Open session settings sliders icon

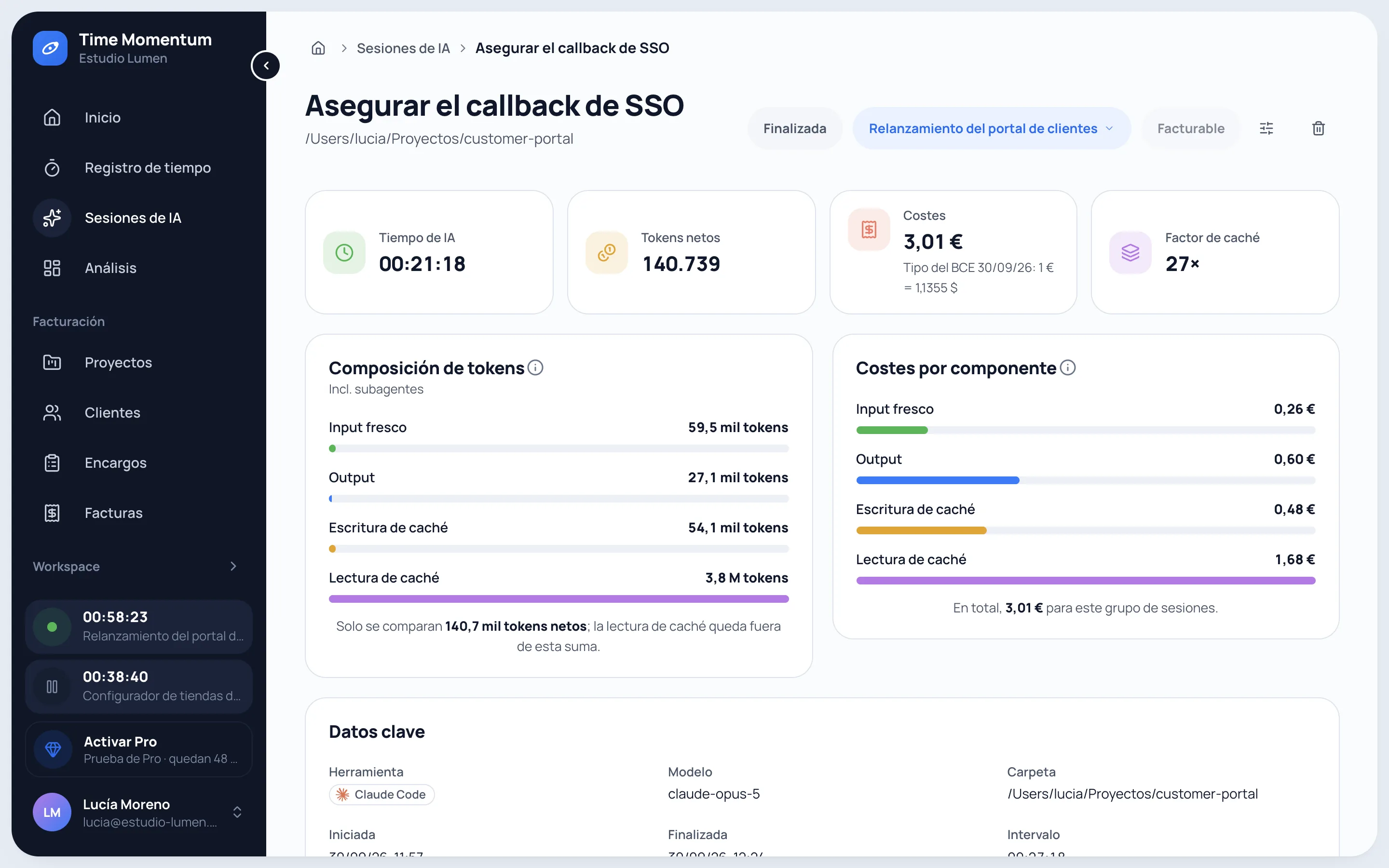click(x=1266, y=129)
